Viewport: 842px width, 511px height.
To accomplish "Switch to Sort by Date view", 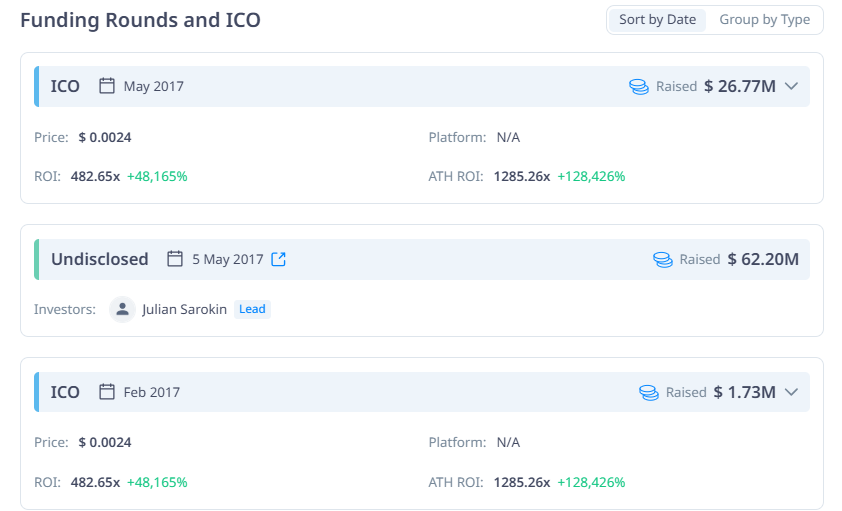I will 657,20.
